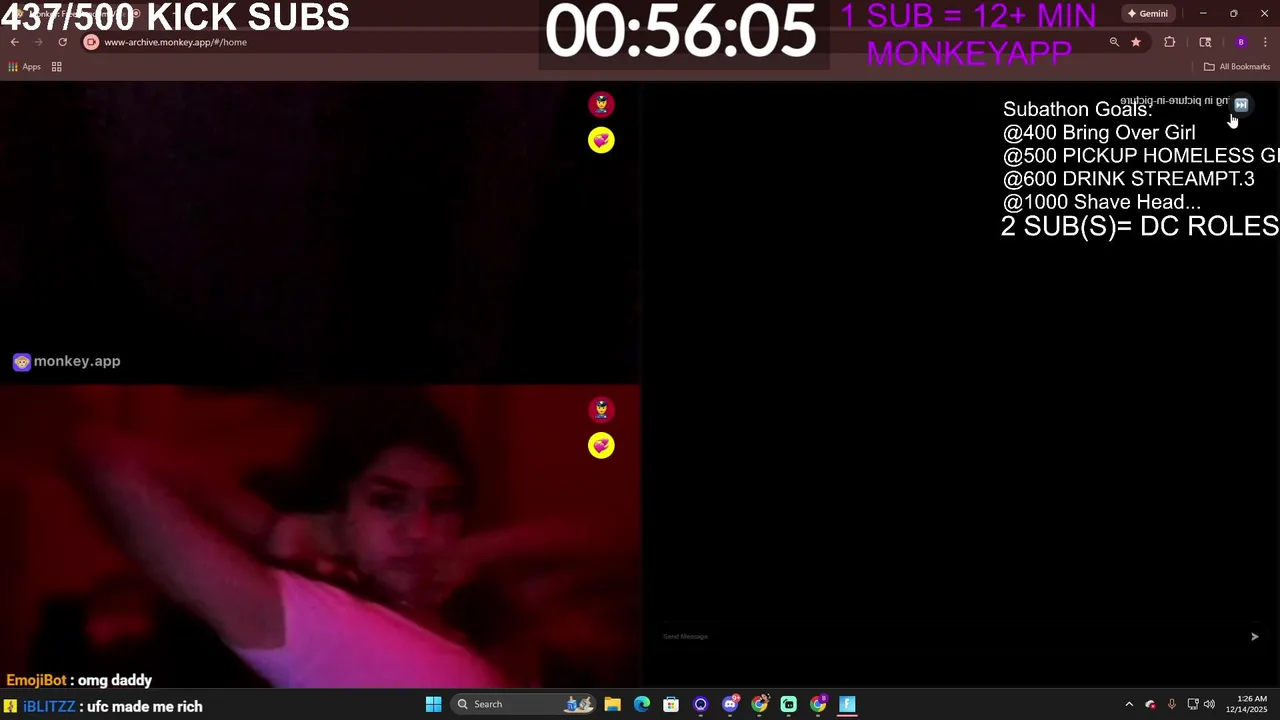Show hidden system tray icons
Screen dimensions: 1280x720
[x=1129, y=704]
